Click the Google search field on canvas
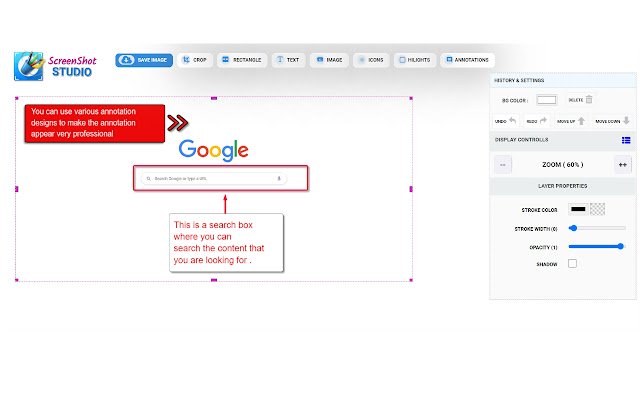This screenshot has width=640, height=400. coord(214,179)
